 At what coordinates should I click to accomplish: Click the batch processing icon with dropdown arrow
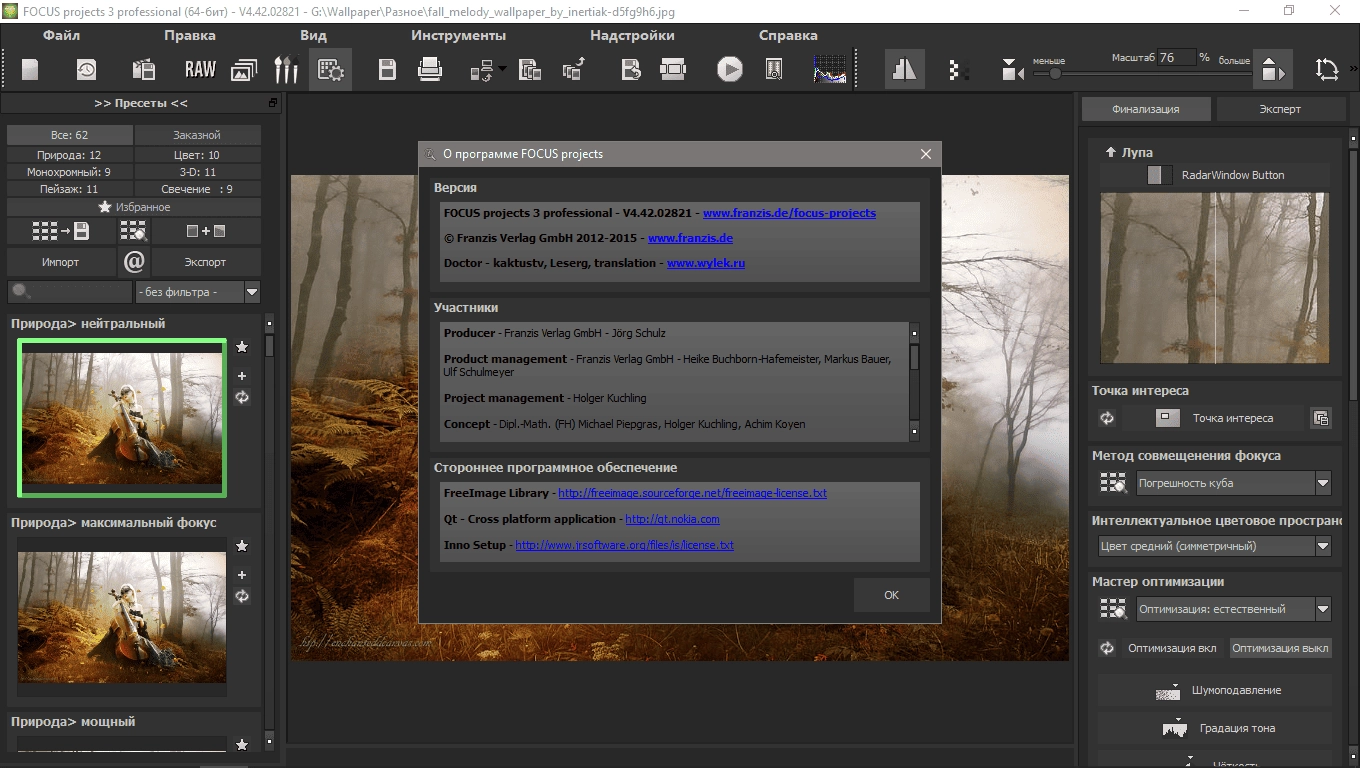tap(487, 70)
